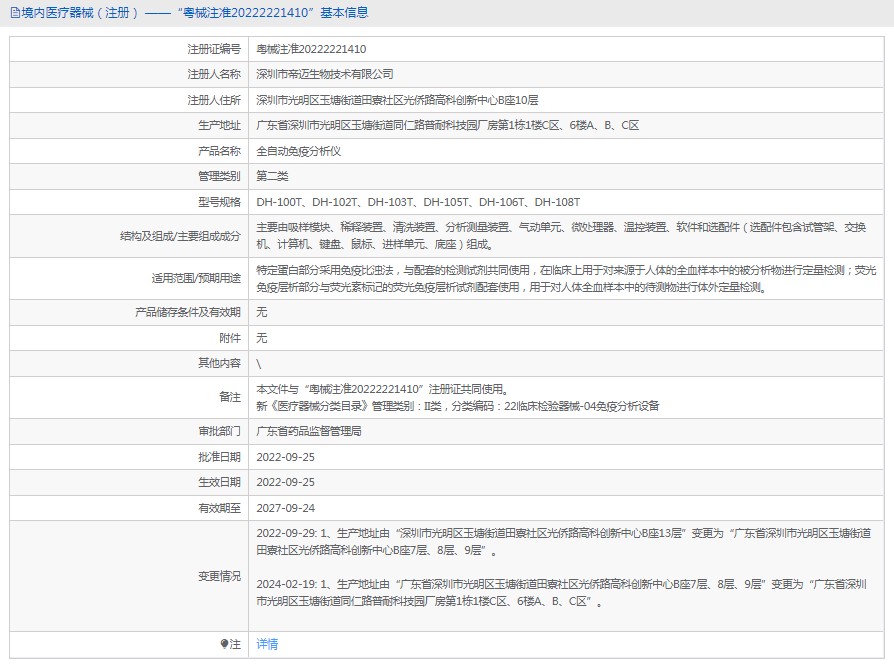Click approval department 广东省药品监督管理局
This screenshot has height=664, width=894.
pos(309,431)
